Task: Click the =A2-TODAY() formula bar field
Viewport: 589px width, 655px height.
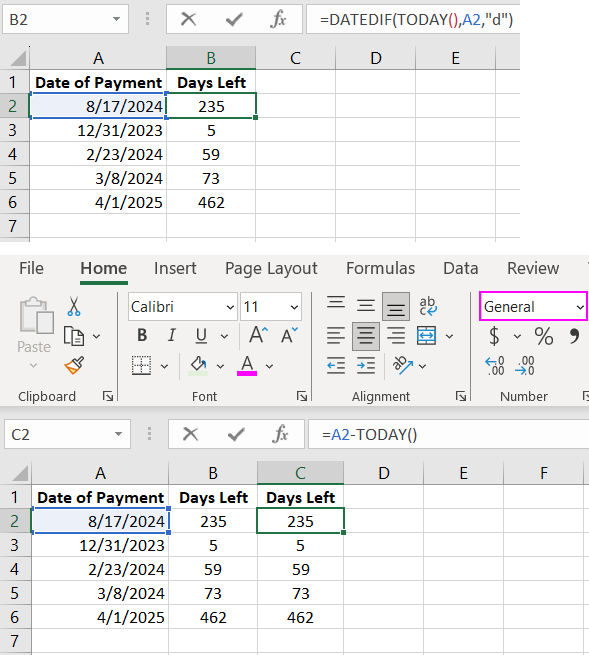Action: pos(448,434)
